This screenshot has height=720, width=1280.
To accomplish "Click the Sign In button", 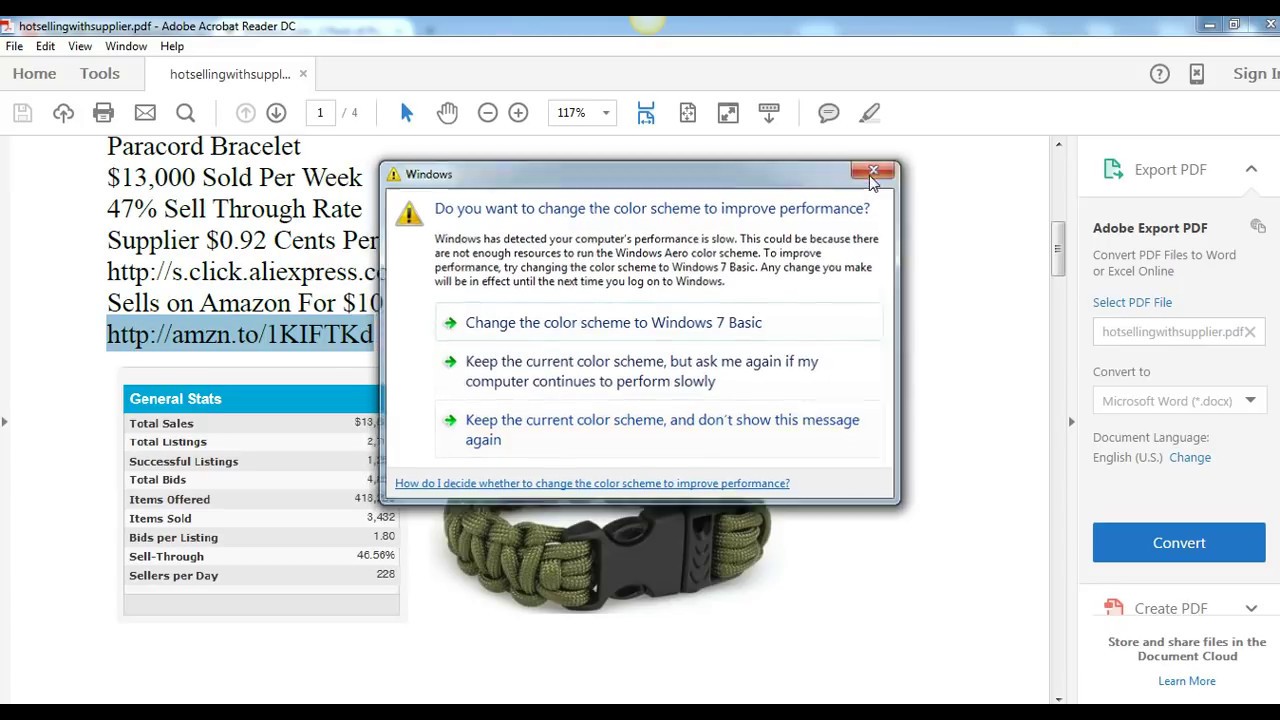I will click(1256, 74).
